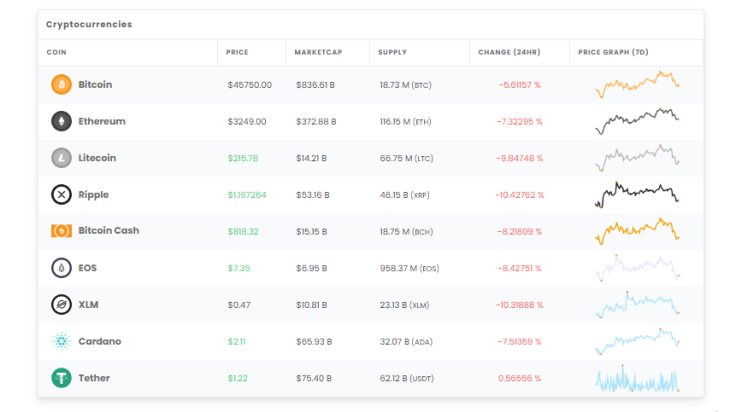Viewport: 736px width, 412px height.
Task: Open the Ripple 7-day price graph
Action: click(x=637, y=194)
